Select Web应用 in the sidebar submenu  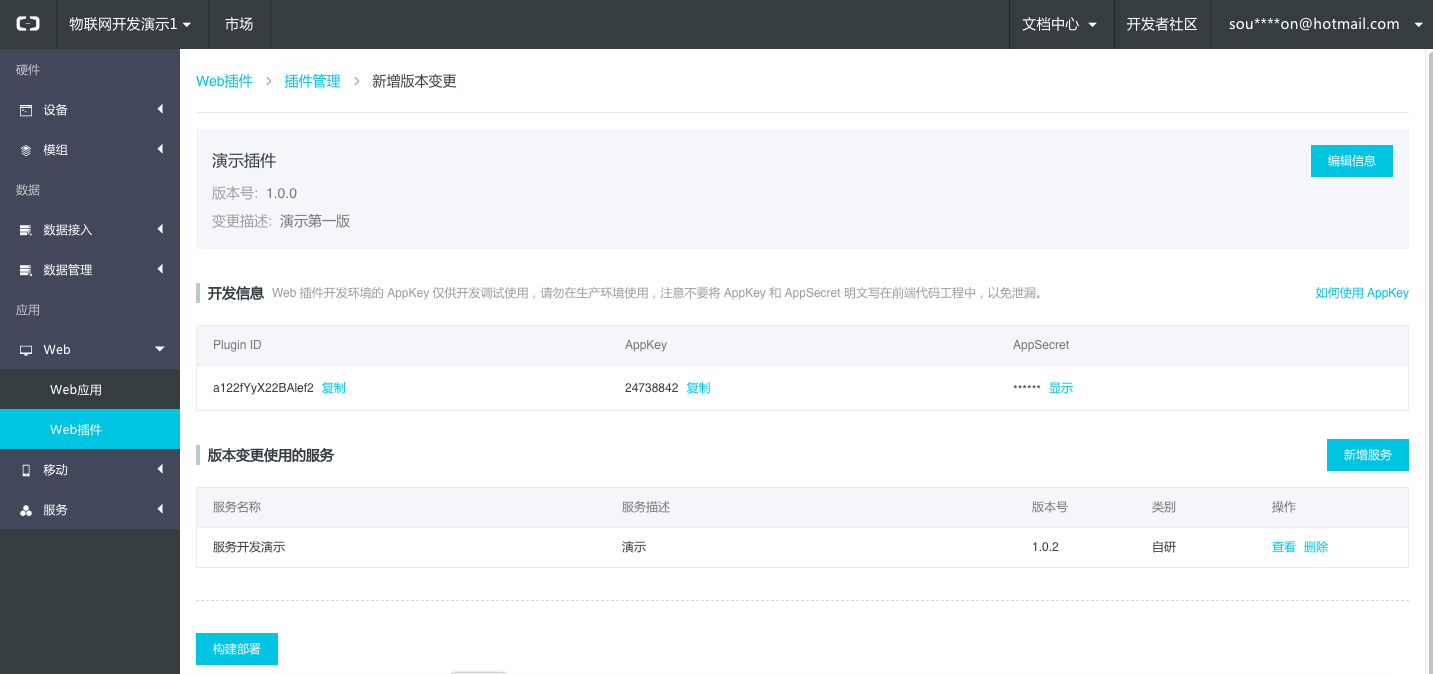pos(76,390)
